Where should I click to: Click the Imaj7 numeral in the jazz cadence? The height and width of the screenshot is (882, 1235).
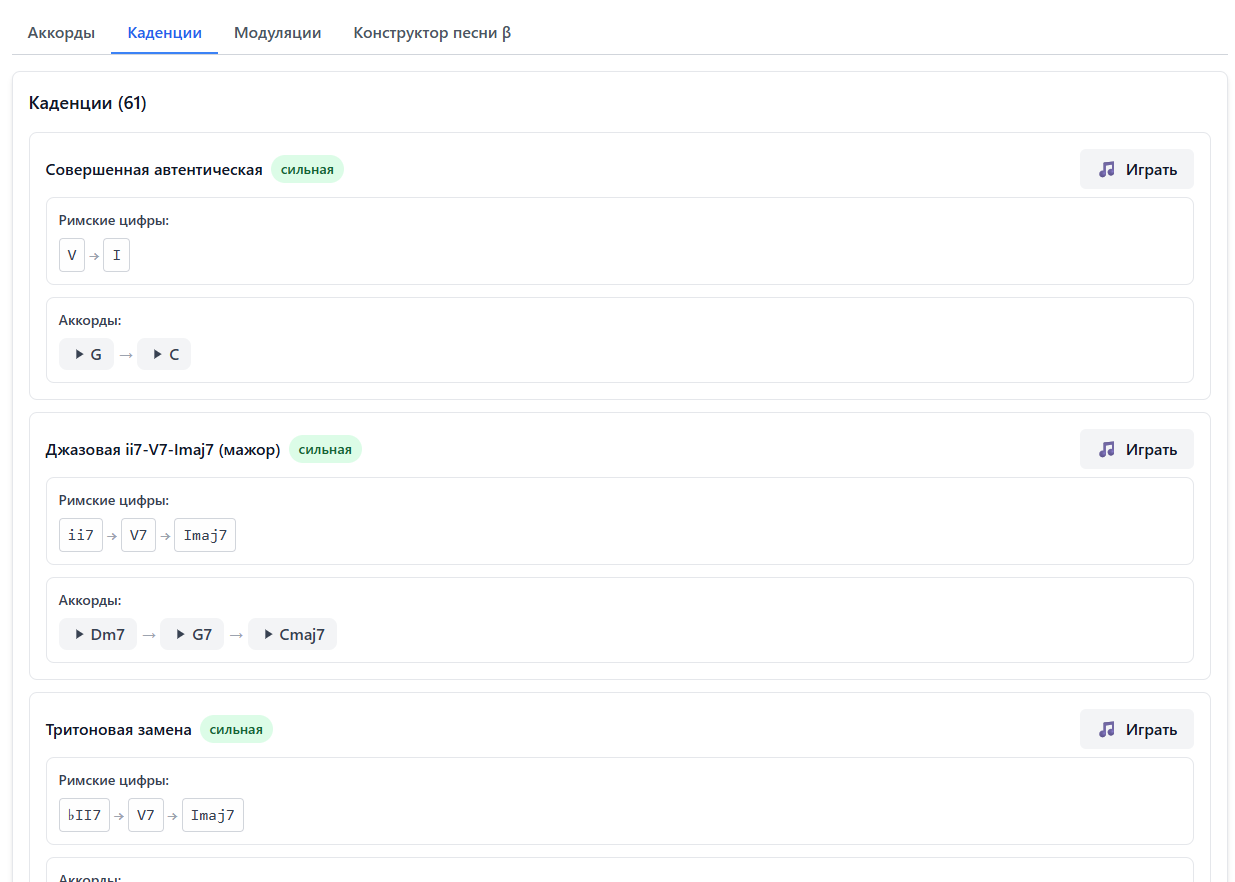point(205,535)
